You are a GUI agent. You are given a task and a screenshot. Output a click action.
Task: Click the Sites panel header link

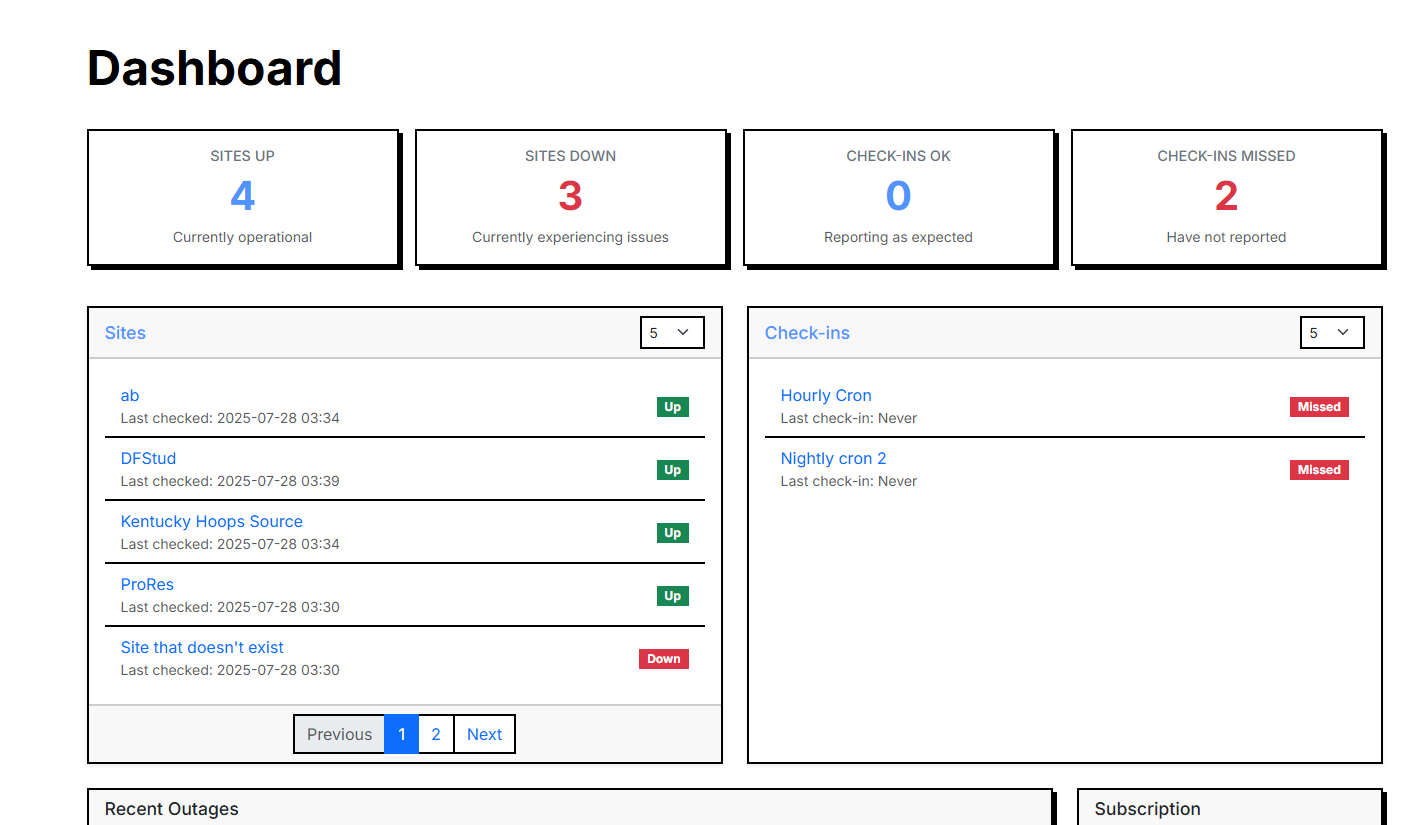point(125,333)
